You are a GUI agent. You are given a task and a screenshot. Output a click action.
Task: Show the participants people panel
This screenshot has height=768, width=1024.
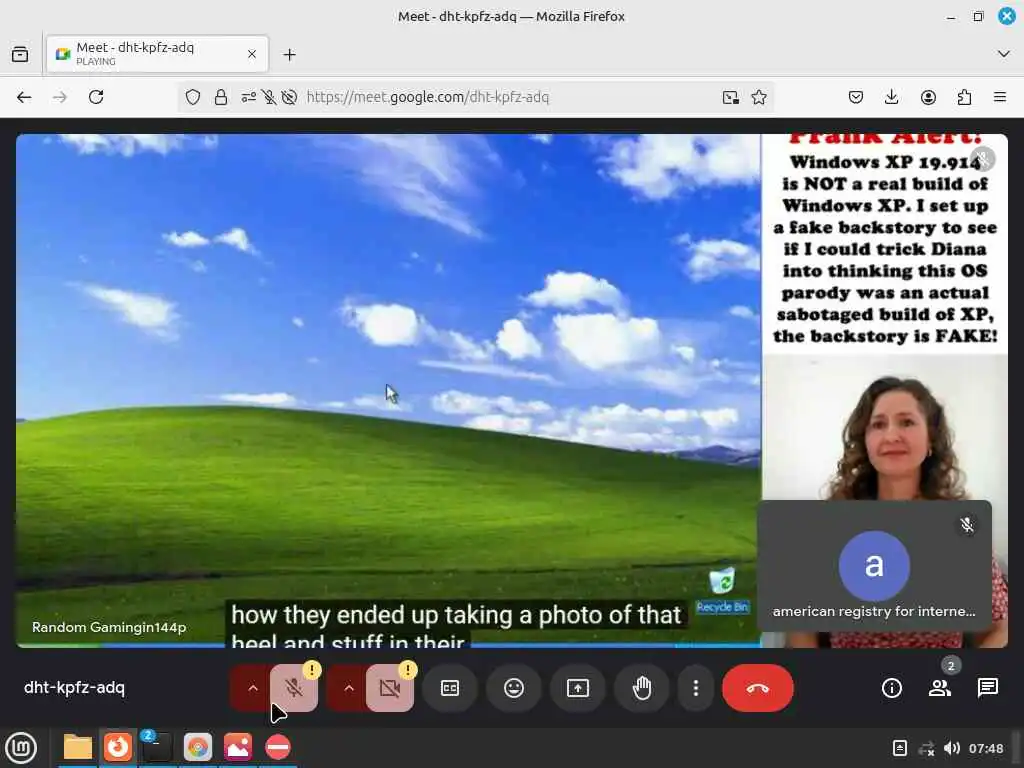[940, 688]
